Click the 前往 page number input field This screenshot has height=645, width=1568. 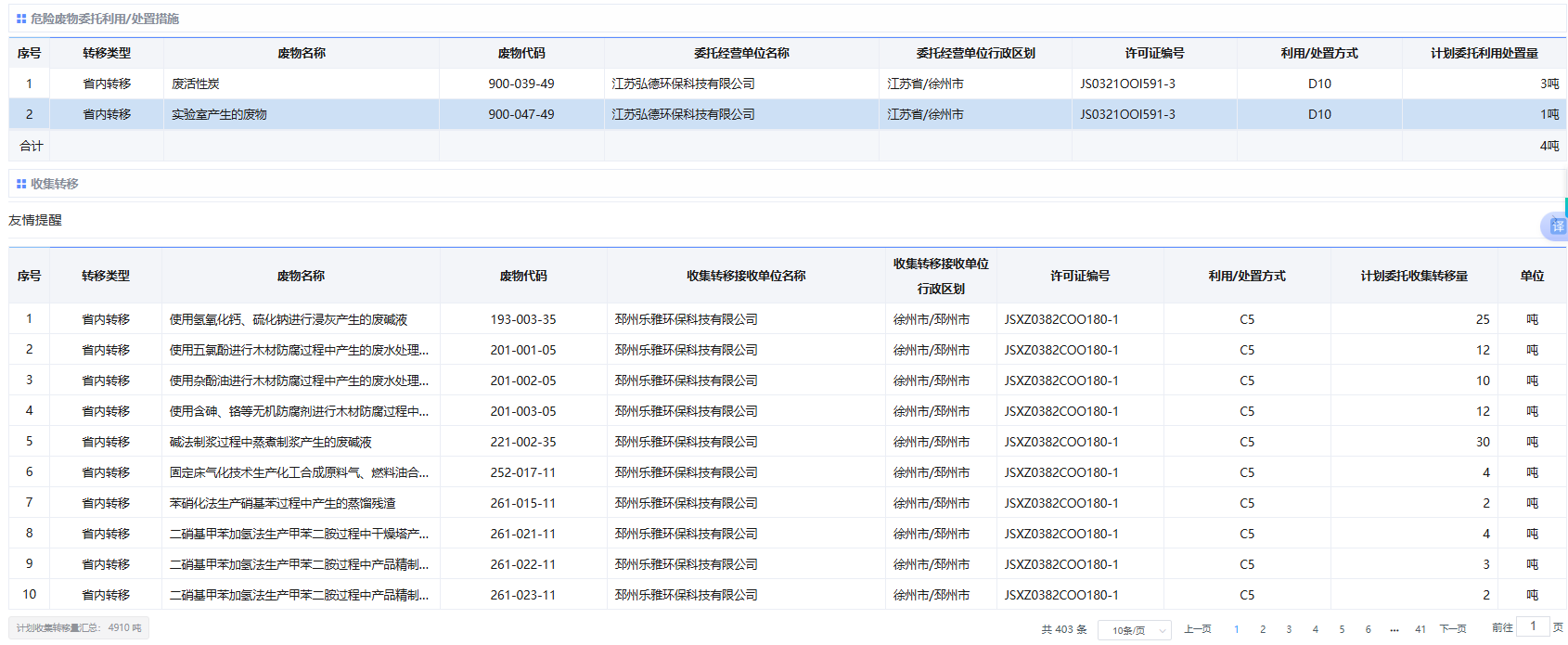(1533, 626)
